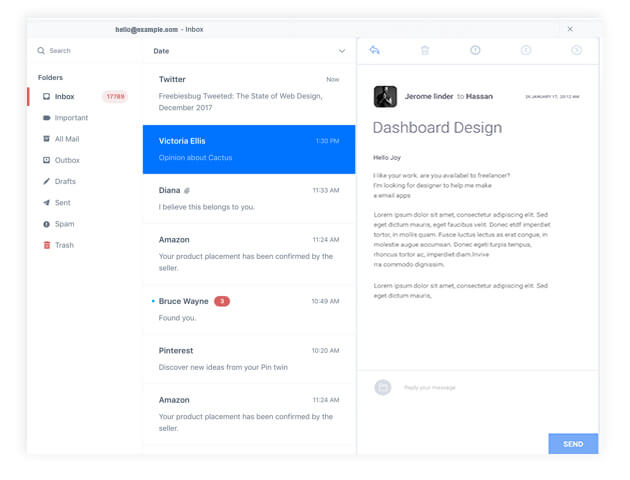This screenshot has height=480, width=630.
Task: Click the Dashboard Design subject heading
Action: coord(437,128)
